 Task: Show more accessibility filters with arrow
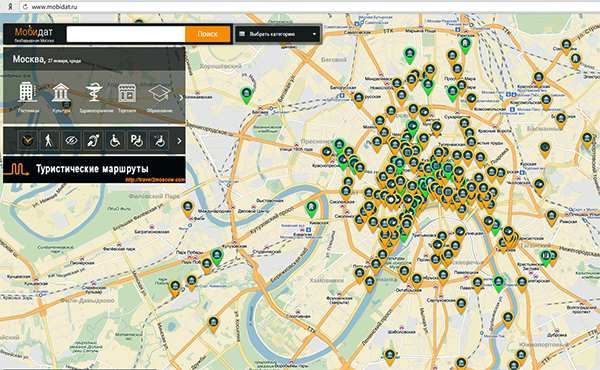pyautogui.click(x=179, y=141)
